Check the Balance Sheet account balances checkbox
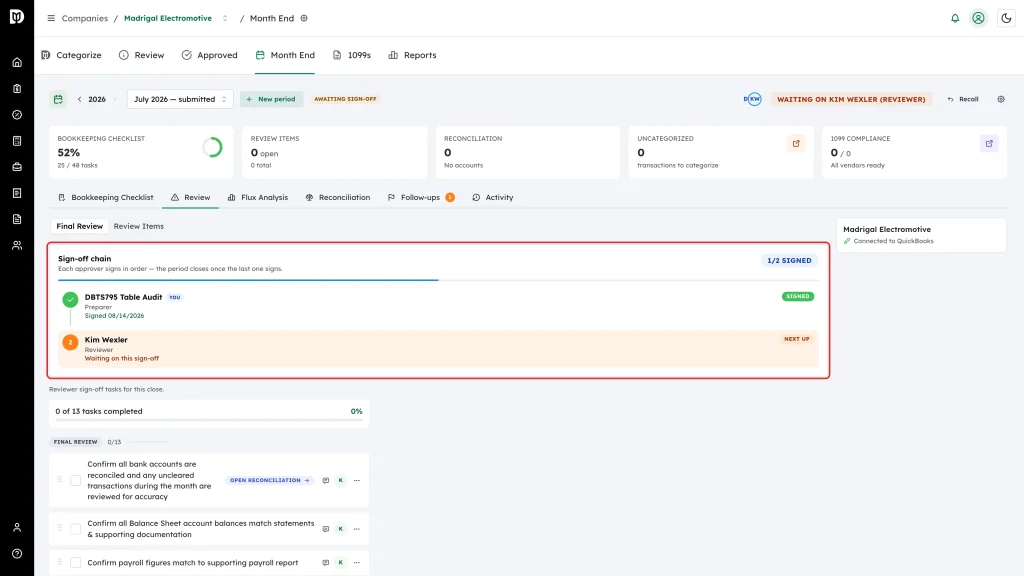 click(x=76, y=529)
